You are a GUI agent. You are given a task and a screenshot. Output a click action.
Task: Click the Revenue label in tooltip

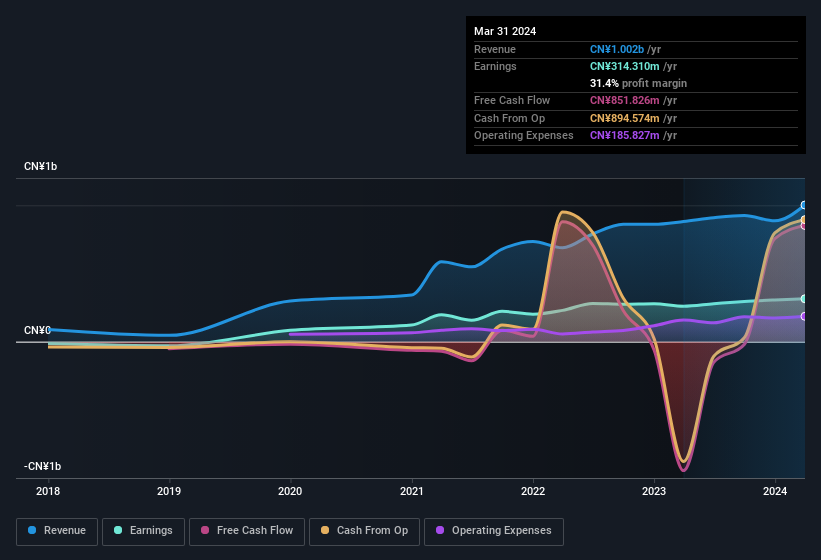[495, 49]
